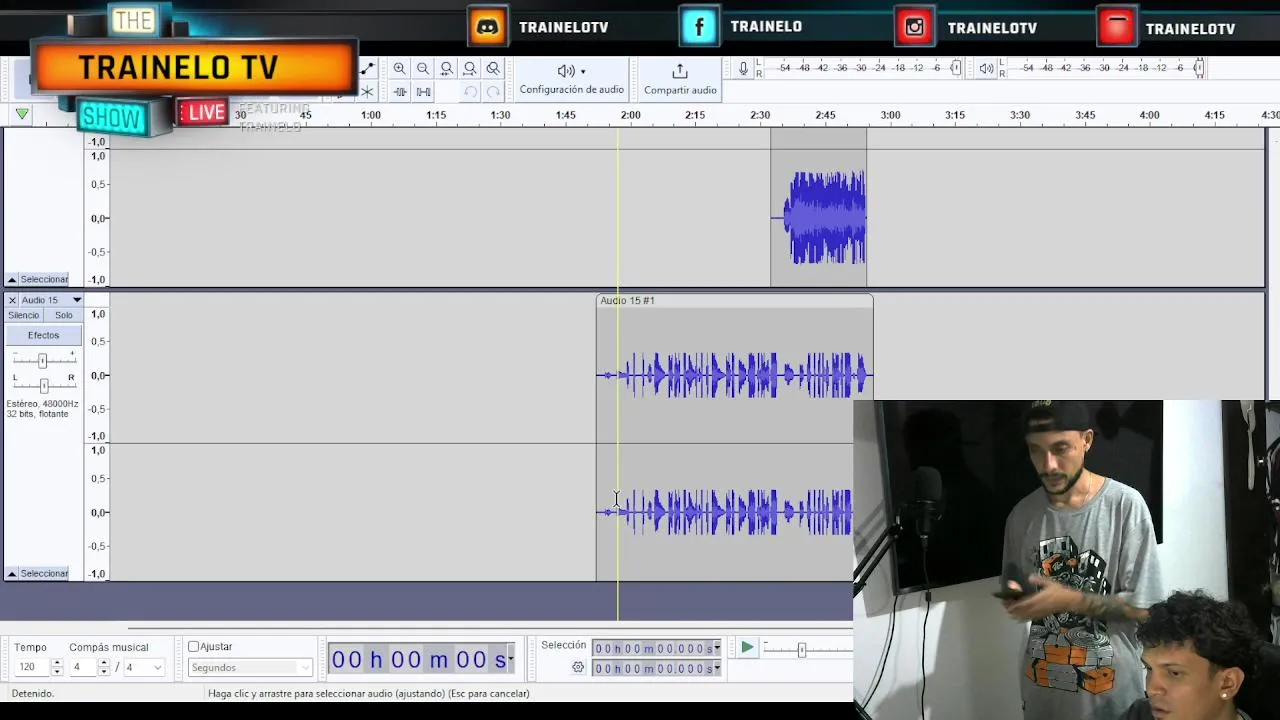
Task: Click recording level meter slider
Action: 956,68
